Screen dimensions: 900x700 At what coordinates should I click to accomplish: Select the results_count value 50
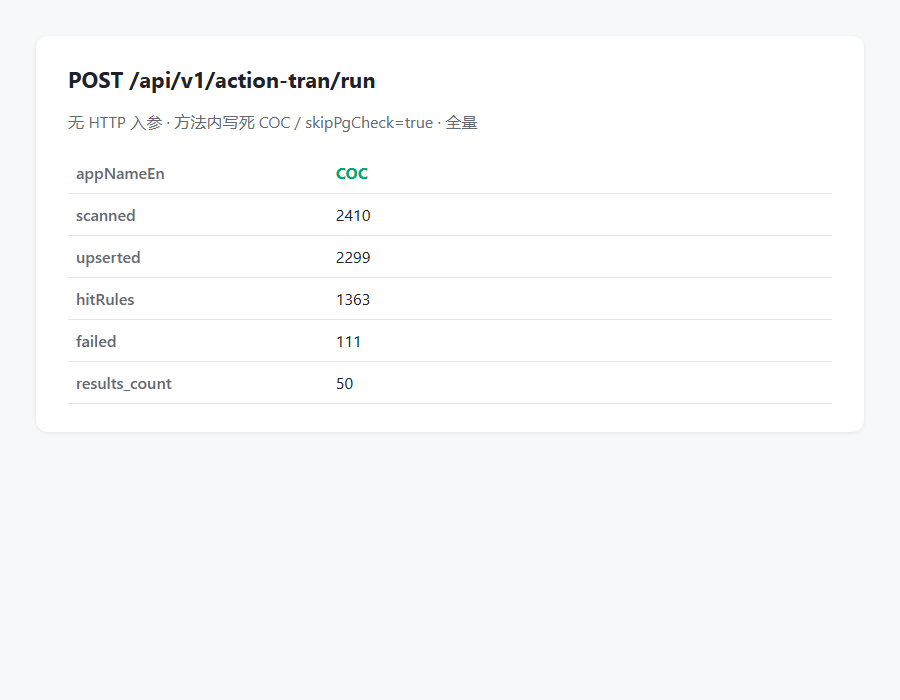point(344,383)
